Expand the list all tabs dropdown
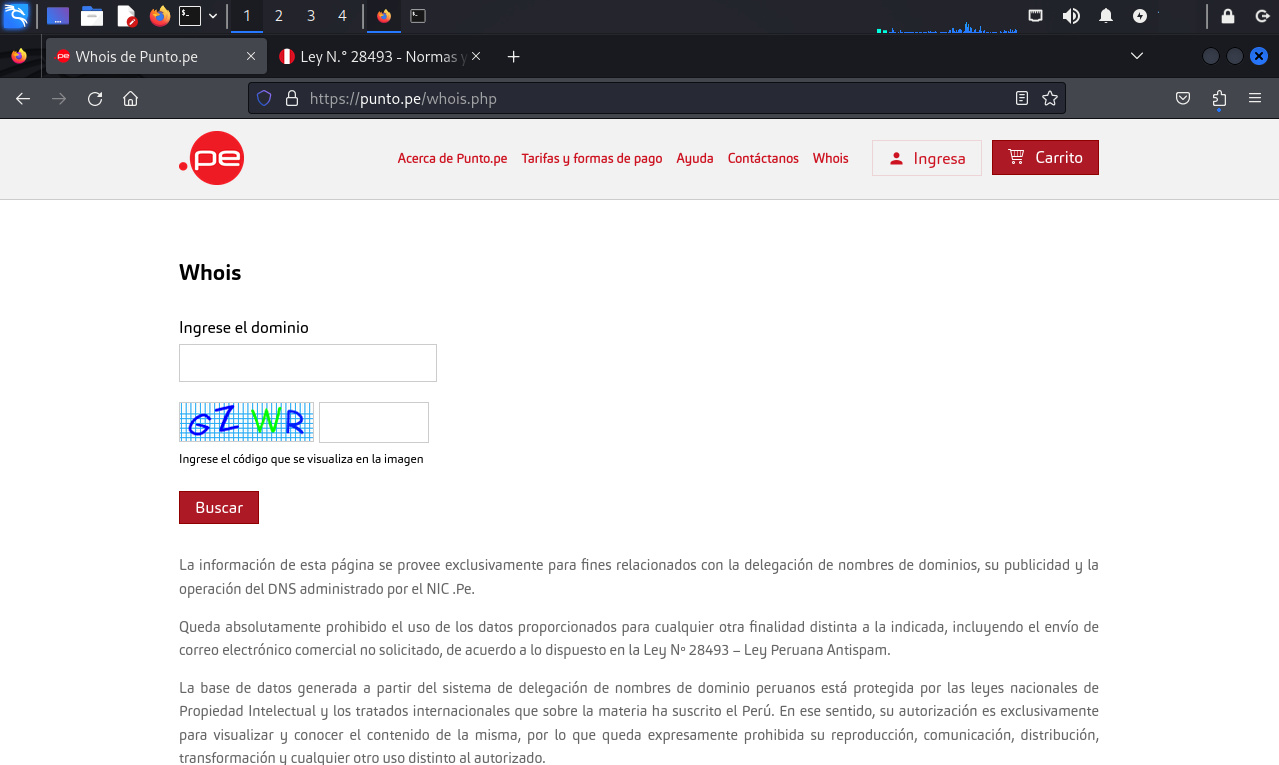 1136,56
